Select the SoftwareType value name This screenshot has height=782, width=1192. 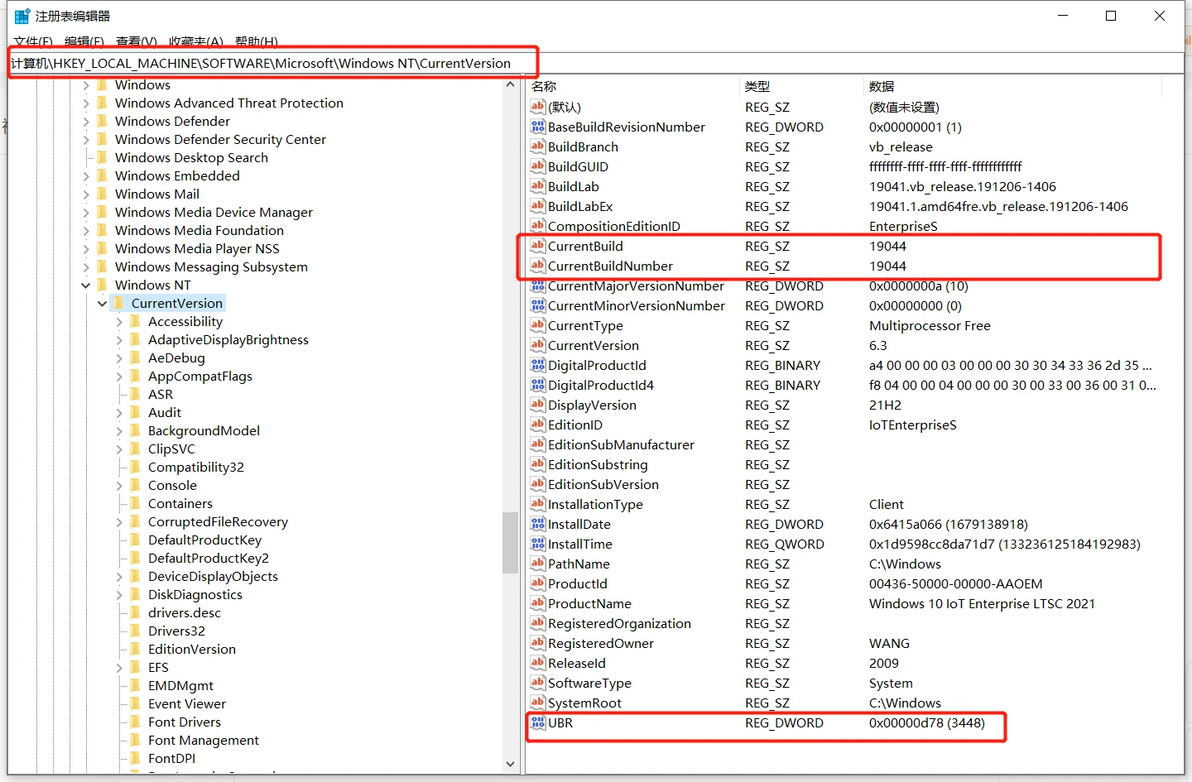(x=590, y=683)
